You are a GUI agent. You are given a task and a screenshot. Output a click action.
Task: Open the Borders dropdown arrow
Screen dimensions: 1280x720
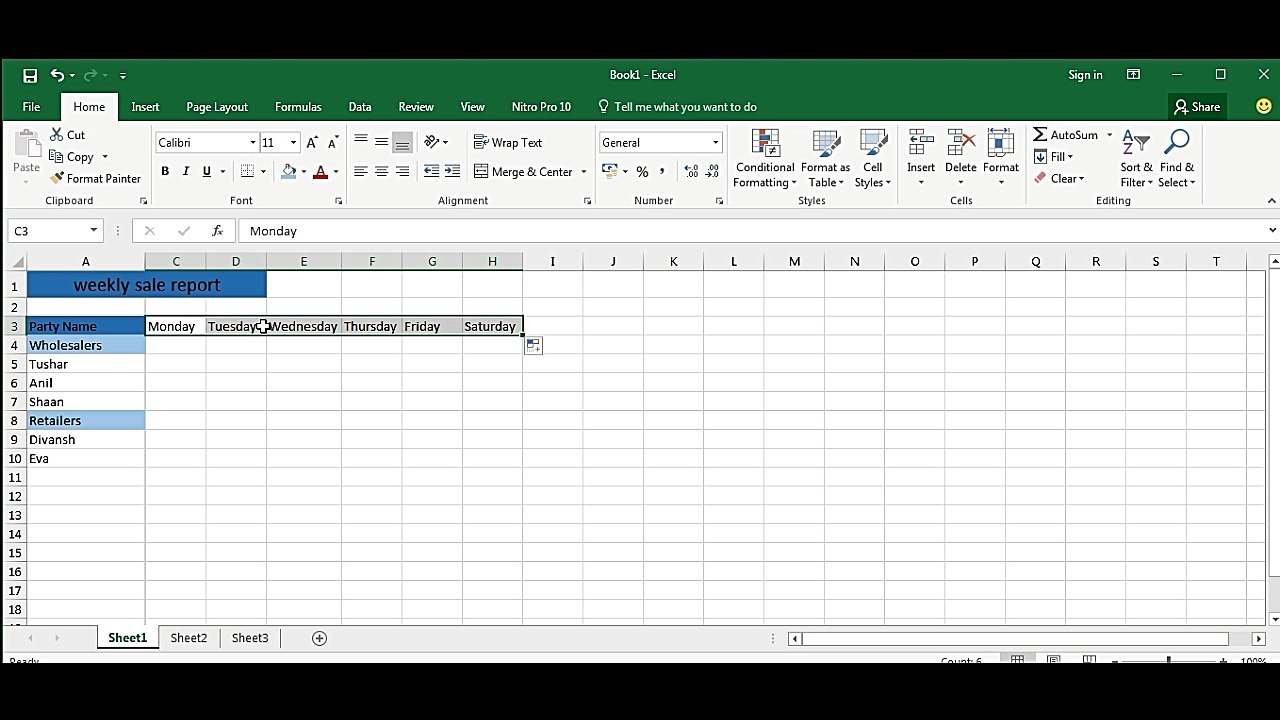coord(263,172)
